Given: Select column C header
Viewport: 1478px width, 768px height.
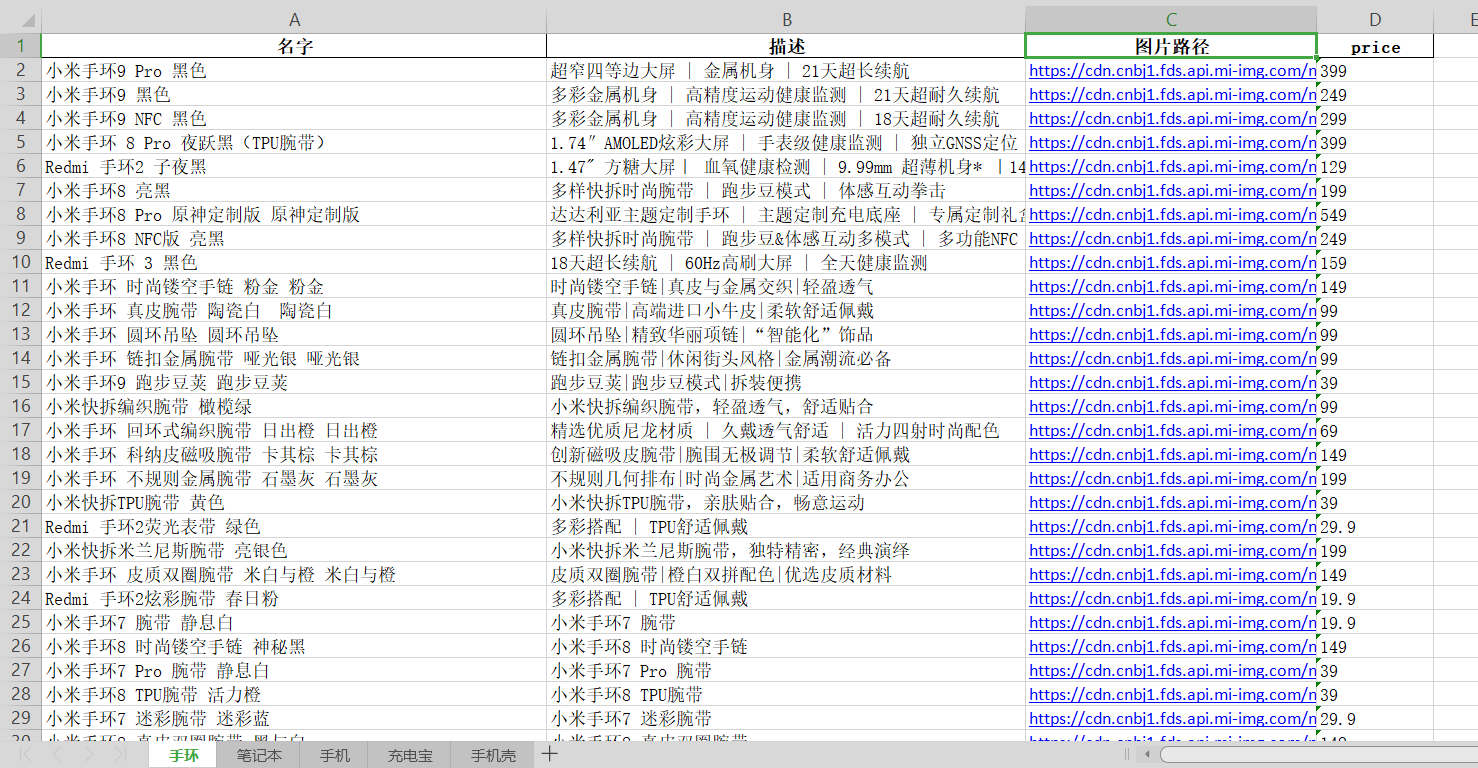Looking at the screenshot, I should point(1171,20).
